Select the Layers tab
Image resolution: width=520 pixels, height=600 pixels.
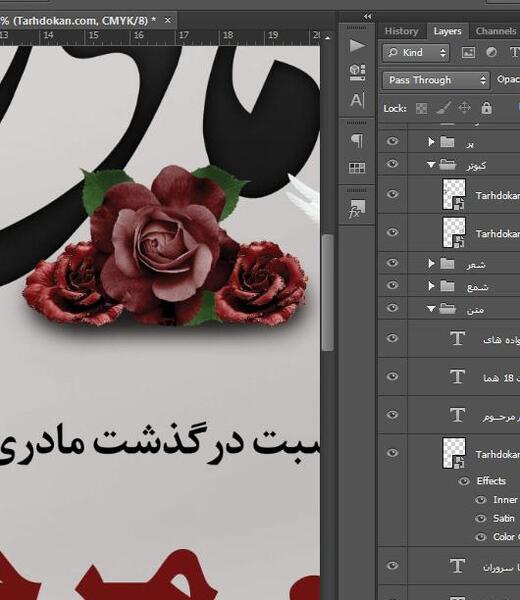(x=447, y=31)
